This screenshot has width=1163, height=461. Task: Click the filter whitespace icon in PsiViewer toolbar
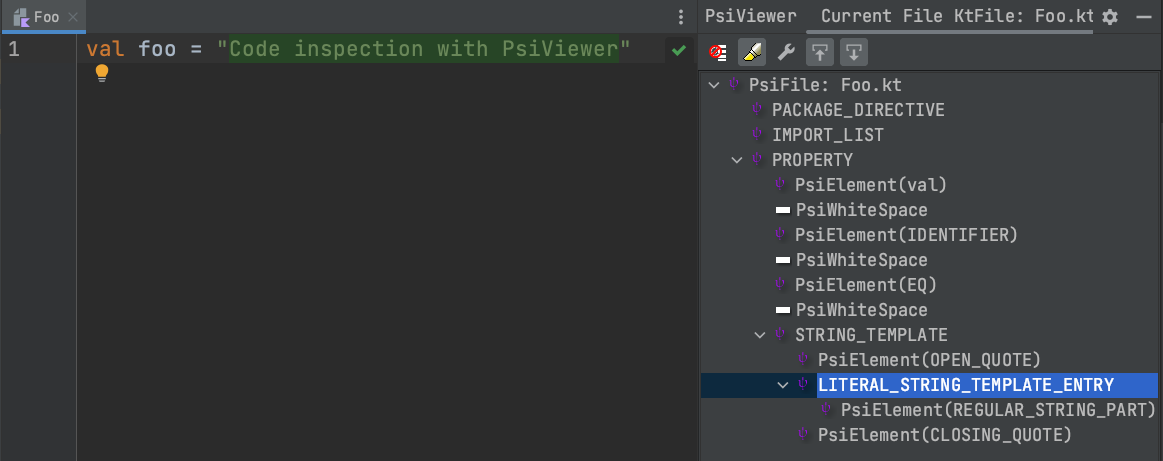coord(717,52)
